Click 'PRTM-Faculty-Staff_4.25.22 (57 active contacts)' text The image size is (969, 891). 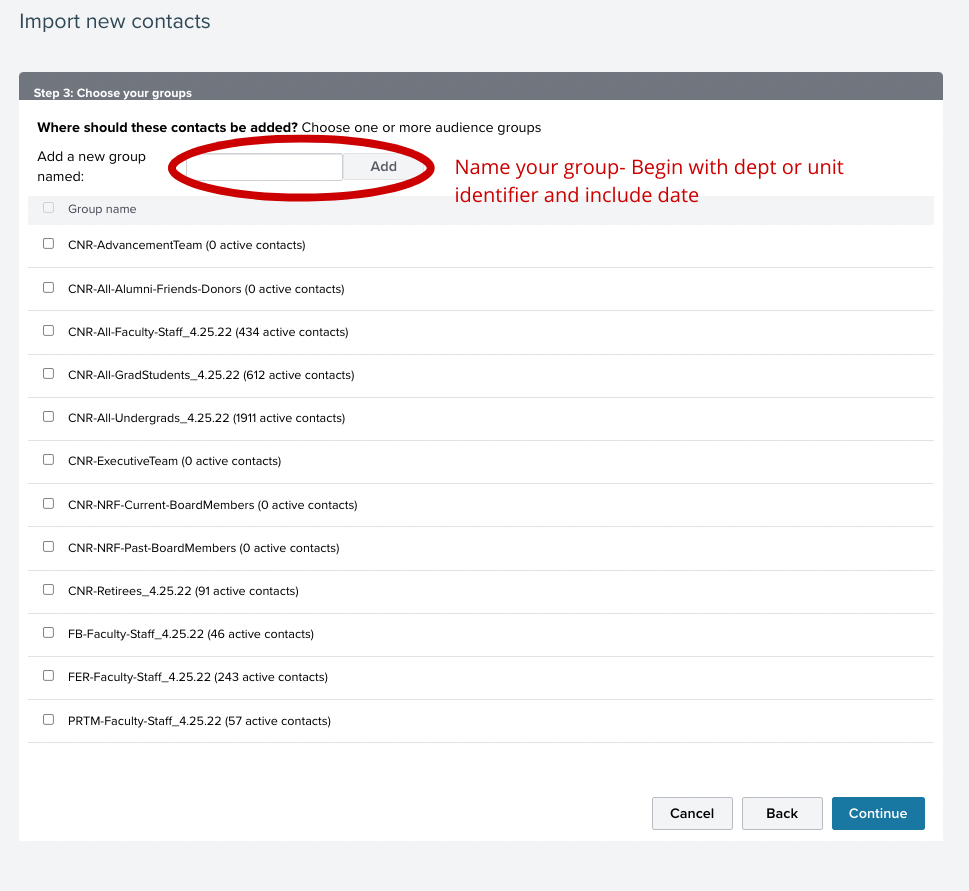[200, 721]
